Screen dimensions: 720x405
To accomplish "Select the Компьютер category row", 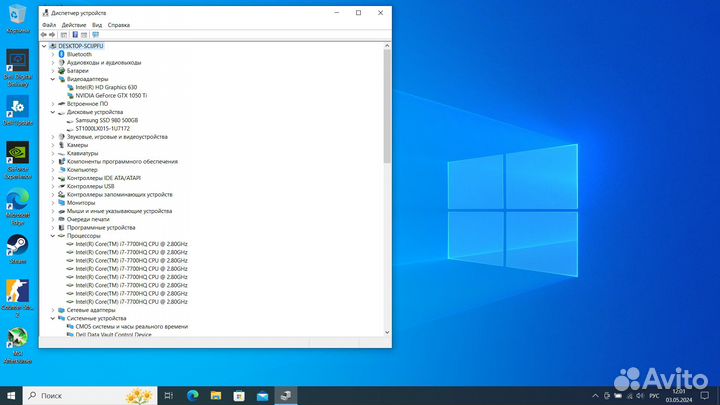I will coord(82,170).
